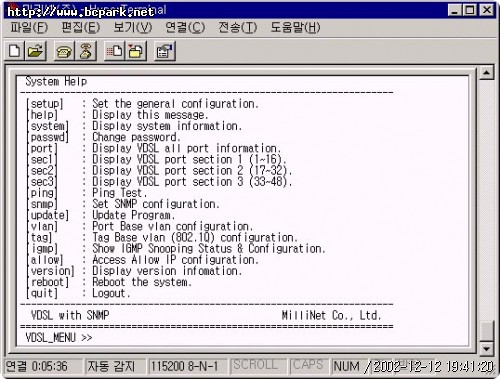Open the 도움말(H) menu
The height and width of the screenshot is (379, 500).
[x=295, y=27]
